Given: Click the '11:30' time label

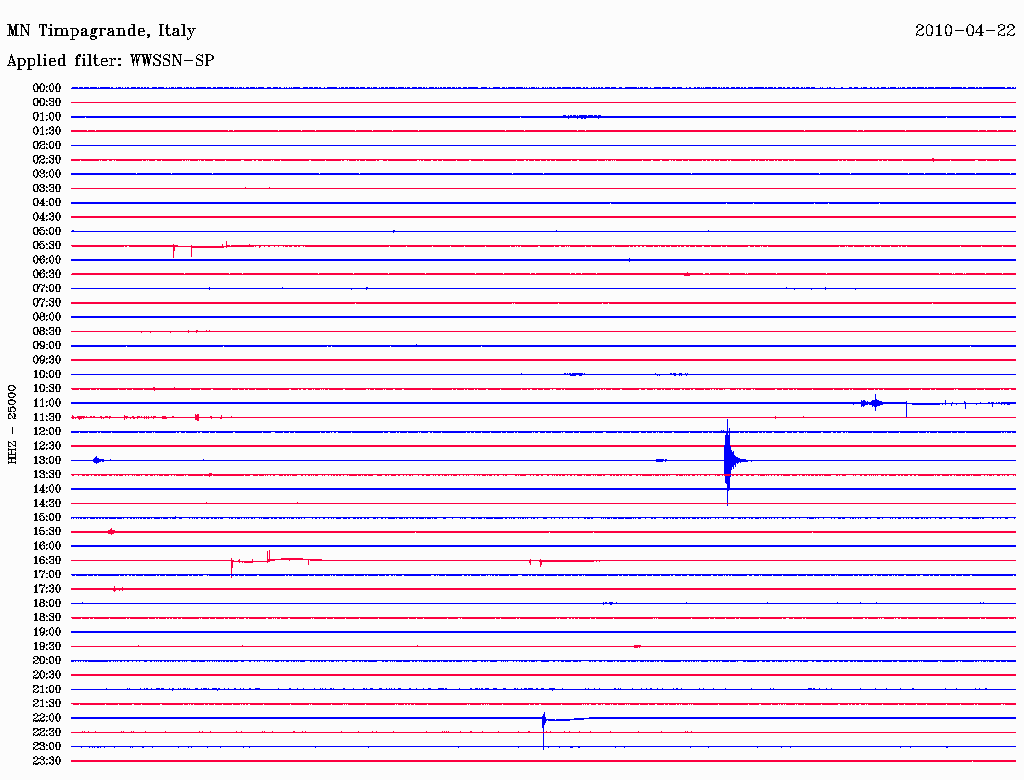Looking at the screenshot, I should (x=47, y=417).
